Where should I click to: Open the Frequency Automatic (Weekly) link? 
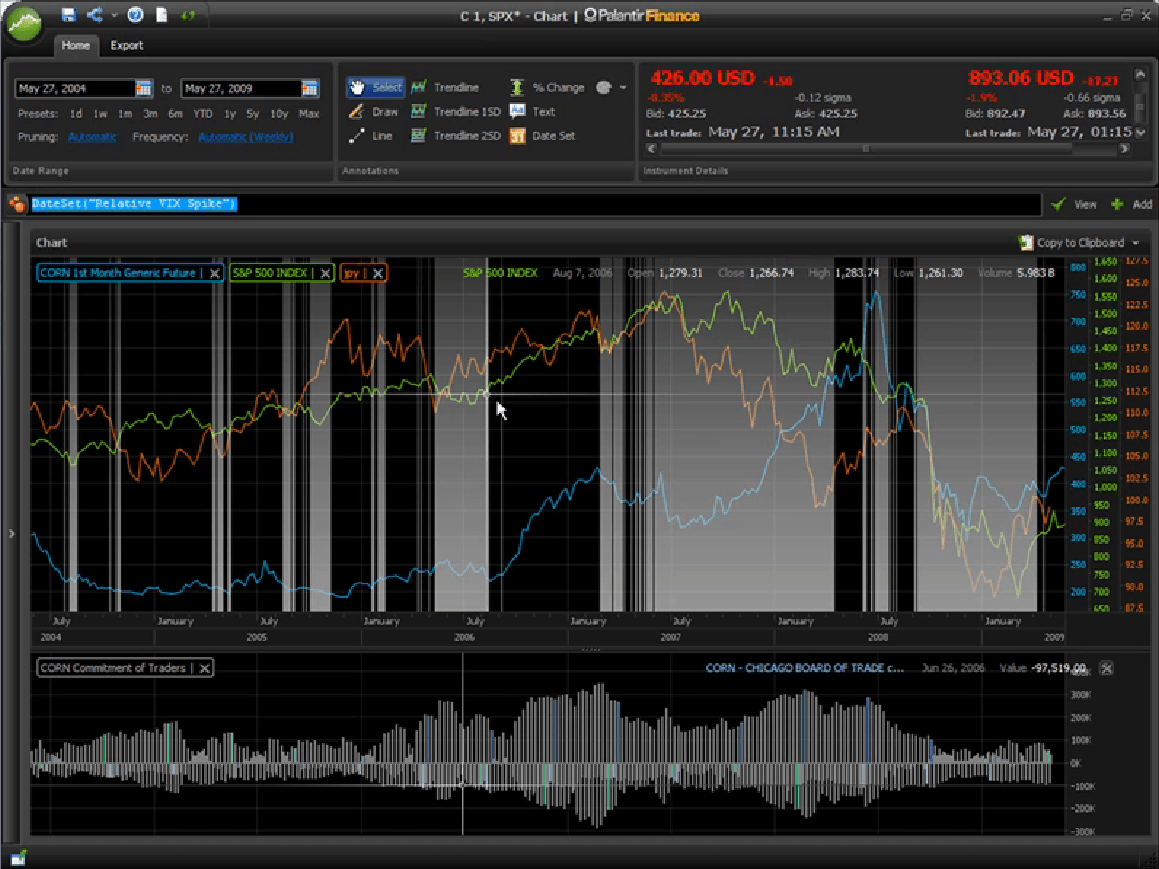(245, 137)
